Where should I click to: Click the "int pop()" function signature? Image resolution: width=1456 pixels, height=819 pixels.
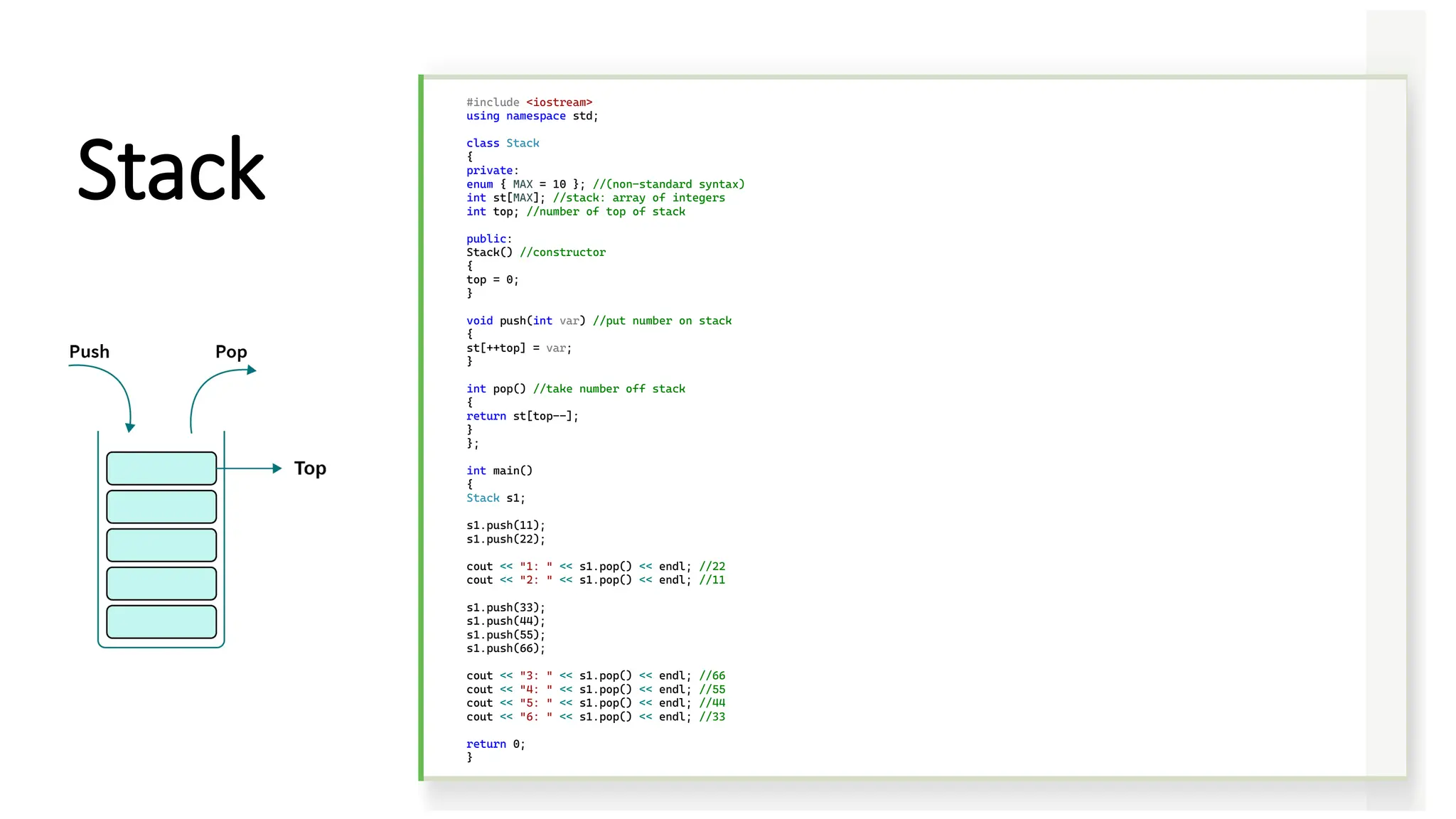tap(496, 389)
